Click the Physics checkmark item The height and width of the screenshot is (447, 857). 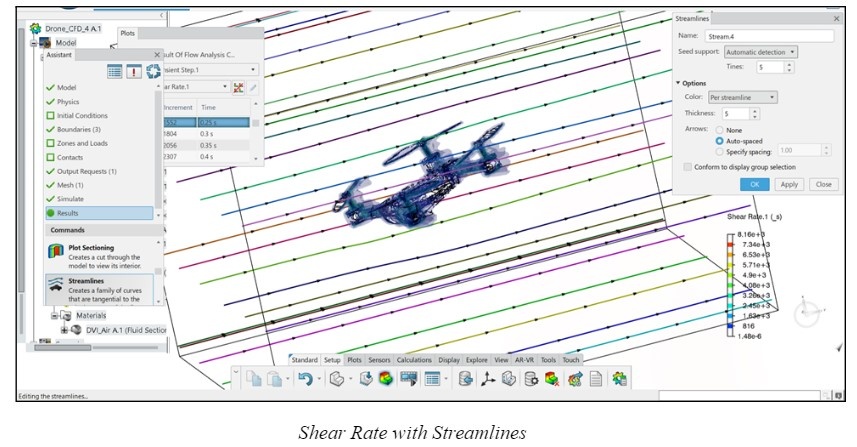point(63,102)
